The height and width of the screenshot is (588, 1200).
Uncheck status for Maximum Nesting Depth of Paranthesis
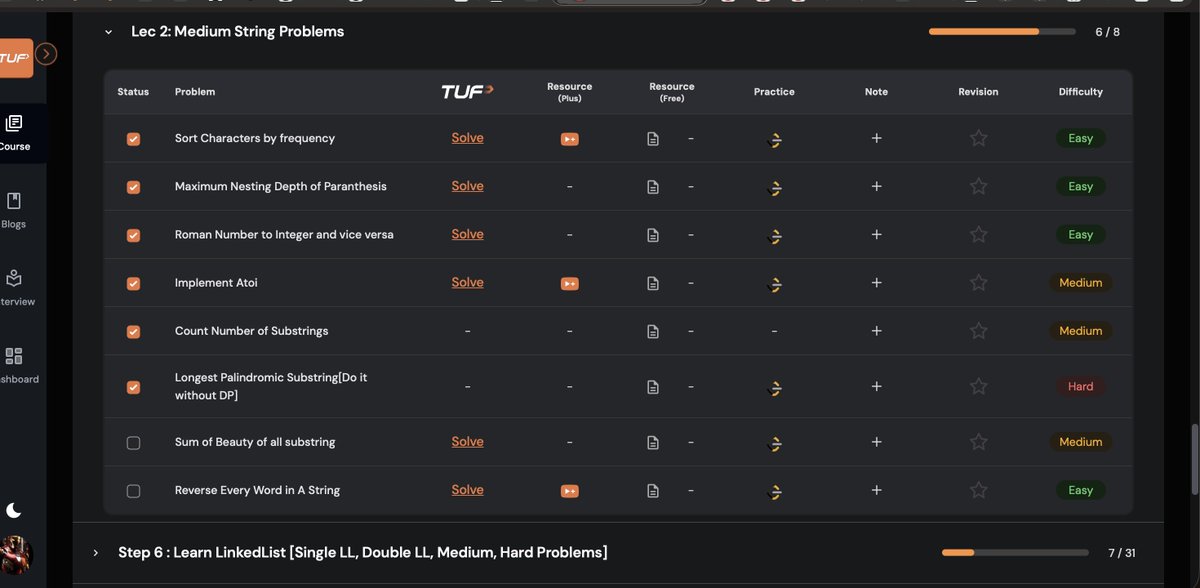(133, 187)
